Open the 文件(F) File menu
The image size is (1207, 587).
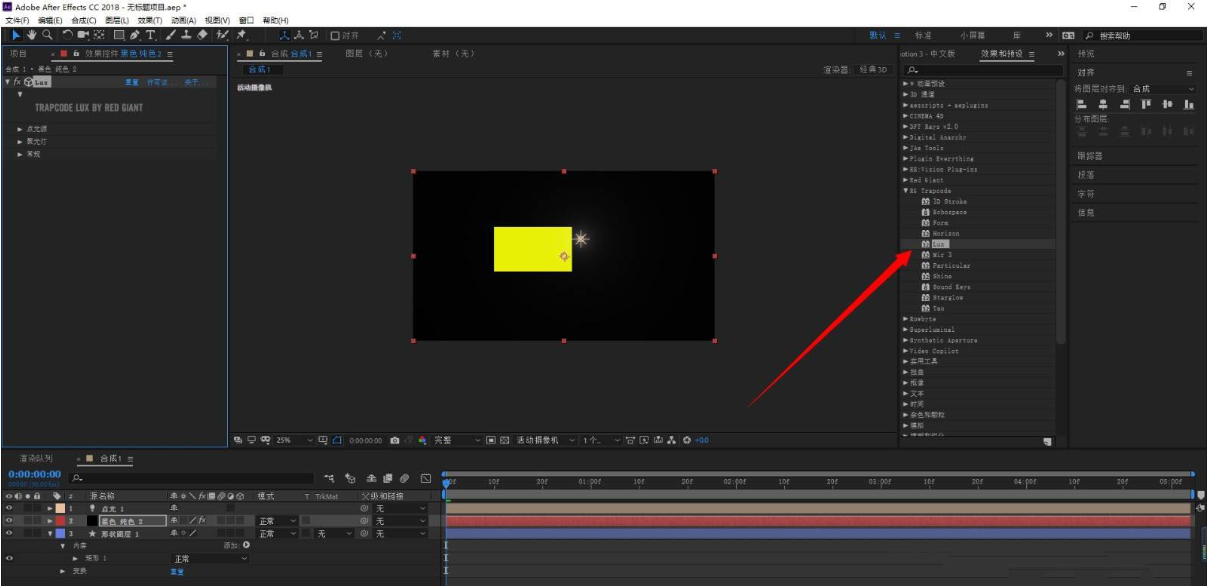[19, 20]
